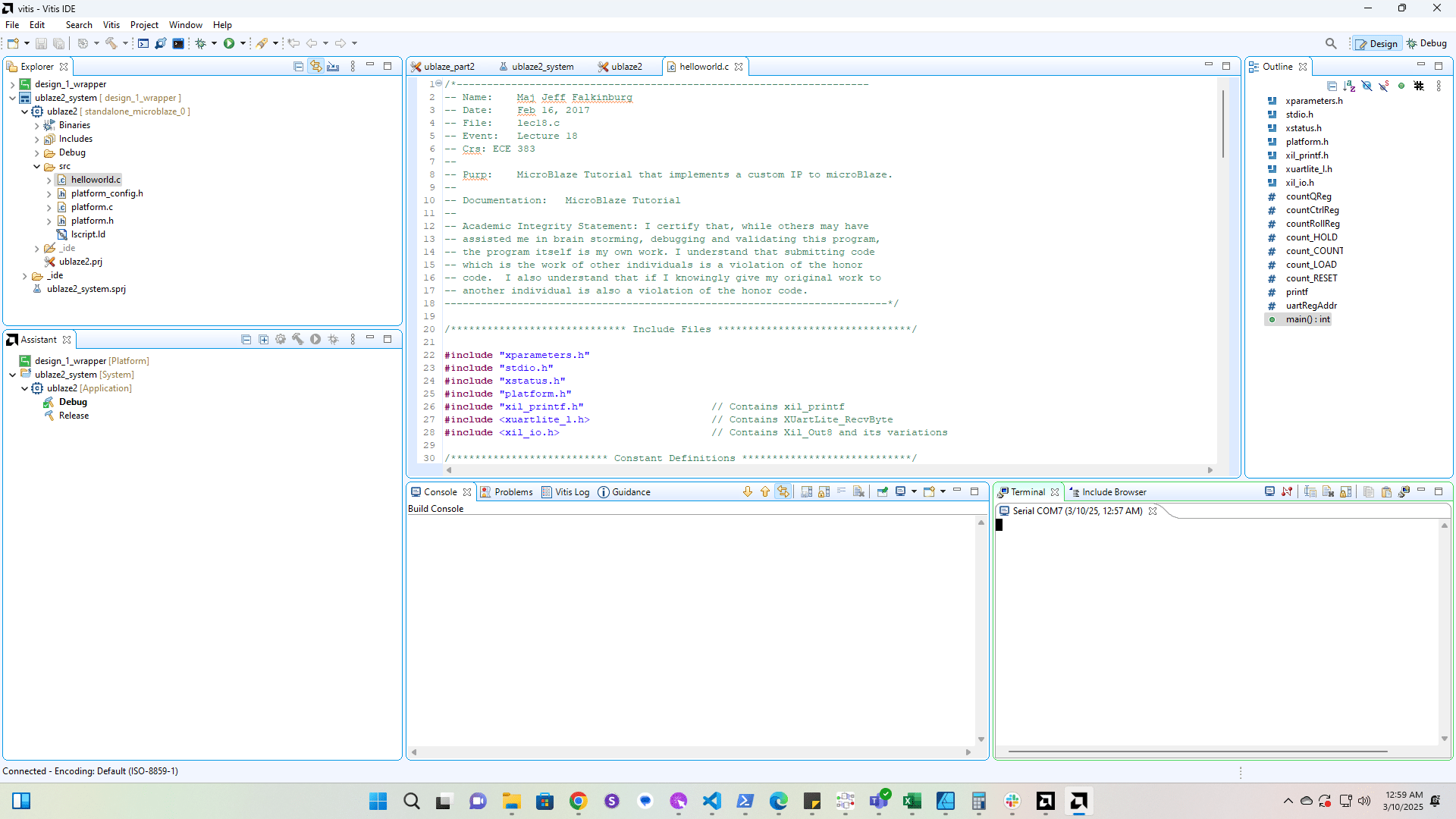Click the Show Next Error down arrow

point(748,491)
